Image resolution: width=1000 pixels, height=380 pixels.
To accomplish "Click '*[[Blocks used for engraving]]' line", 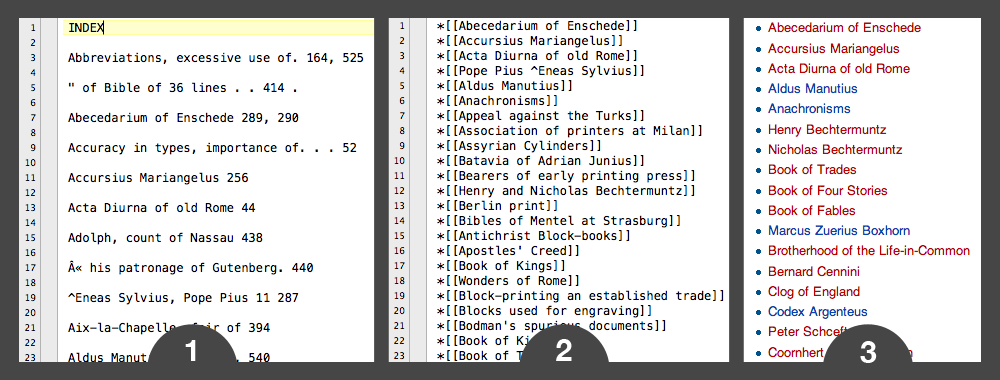I will (x=544, y=311).
